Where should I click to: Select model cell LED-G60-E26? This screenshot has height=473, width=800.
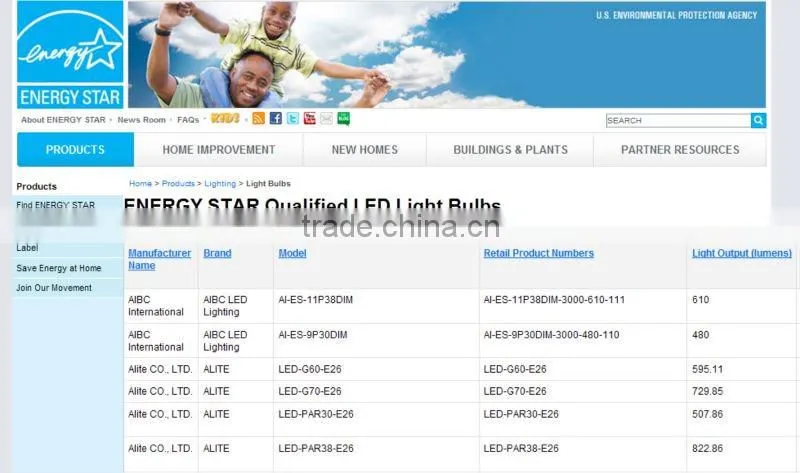[x=310, y=369]
